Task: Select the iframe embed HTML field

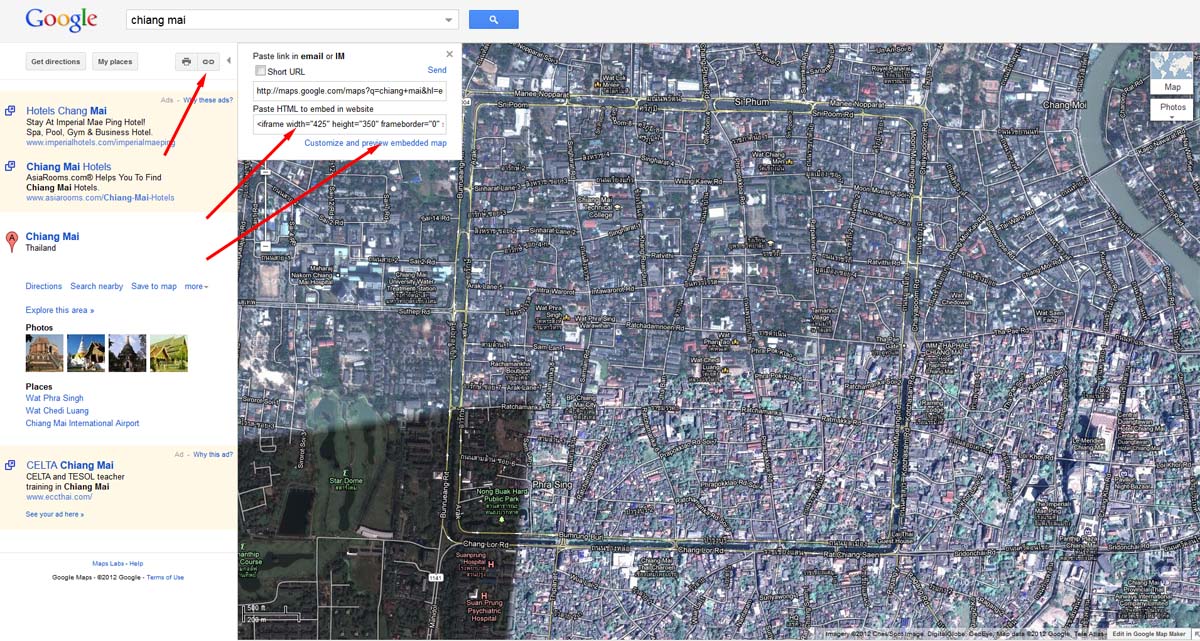Action: pyautogui.click(x=350, y=124)
